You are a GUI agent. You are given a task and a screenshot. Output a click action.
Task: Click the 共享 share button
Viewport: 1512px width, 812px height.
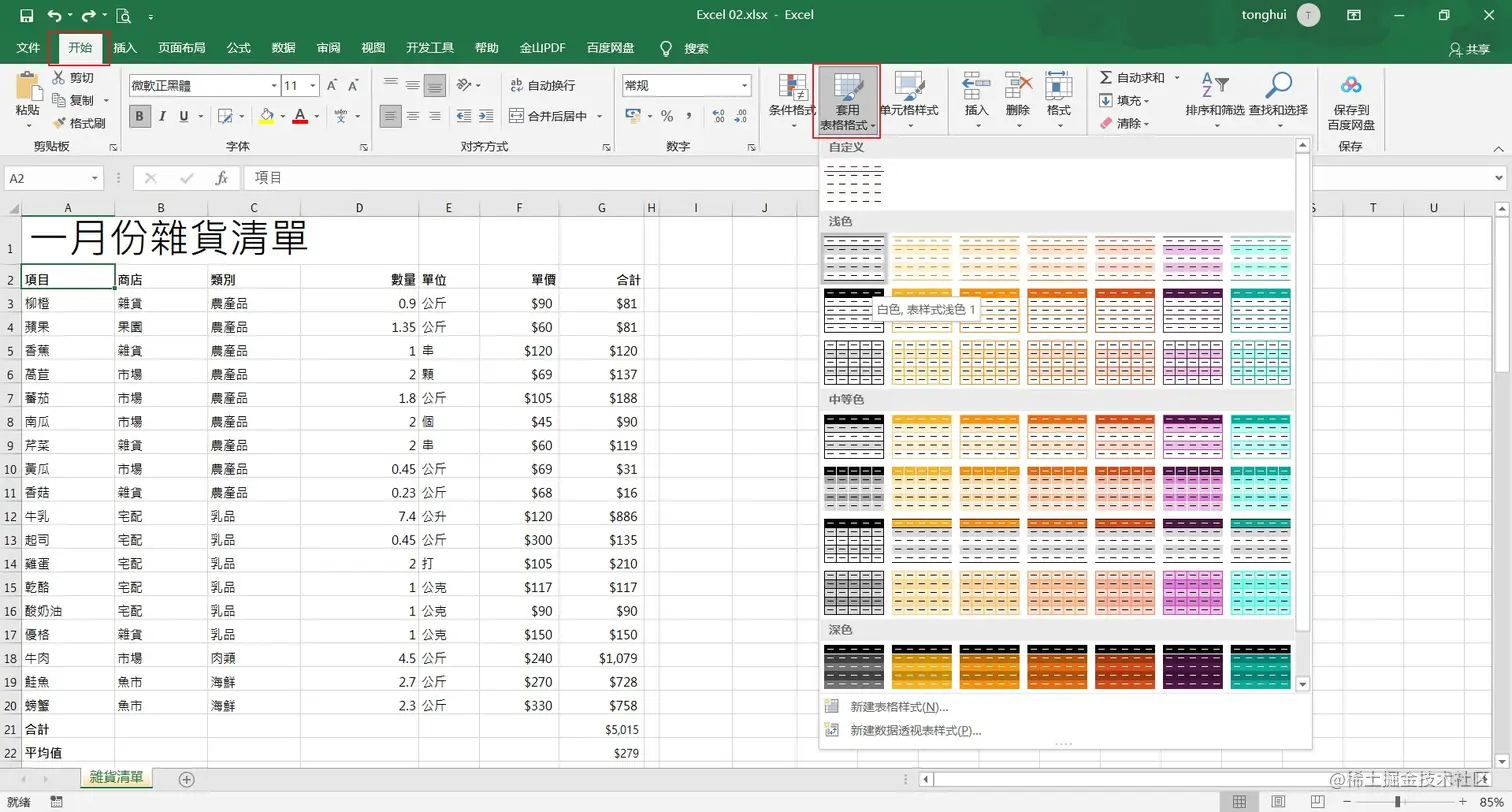pyautogui.click(x=1469, y=48)
